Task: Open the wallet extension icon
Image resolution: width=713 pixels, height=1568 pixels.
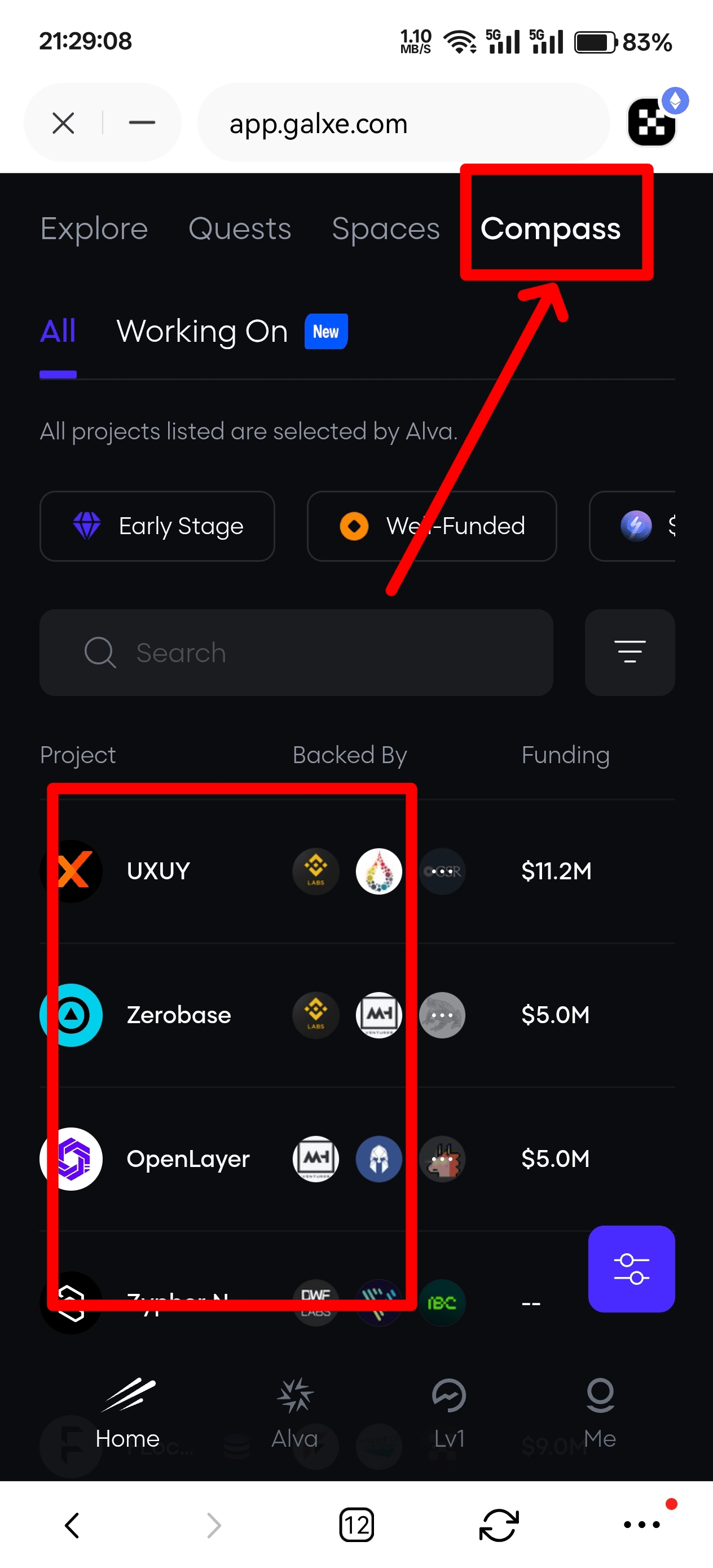Action: click(652, 122)
